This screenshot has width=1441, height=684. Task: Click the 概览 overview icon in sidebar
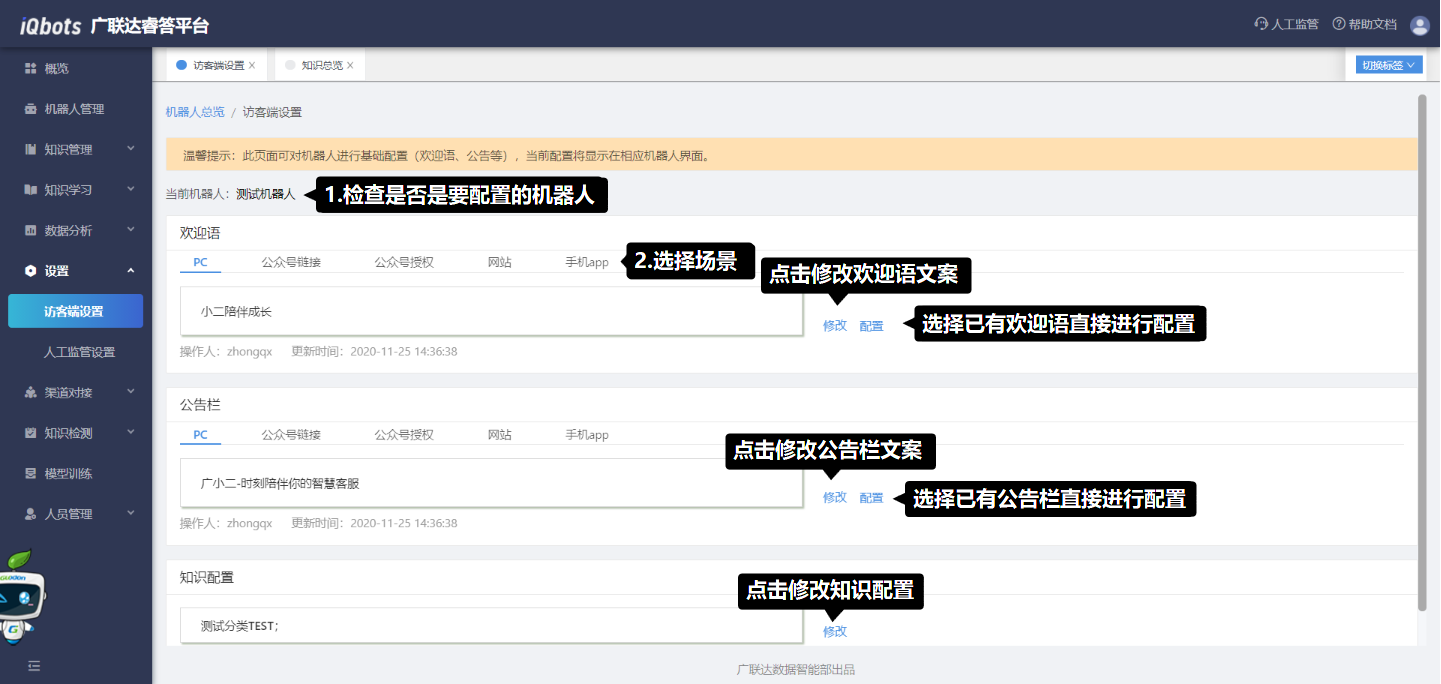(31, 69)
